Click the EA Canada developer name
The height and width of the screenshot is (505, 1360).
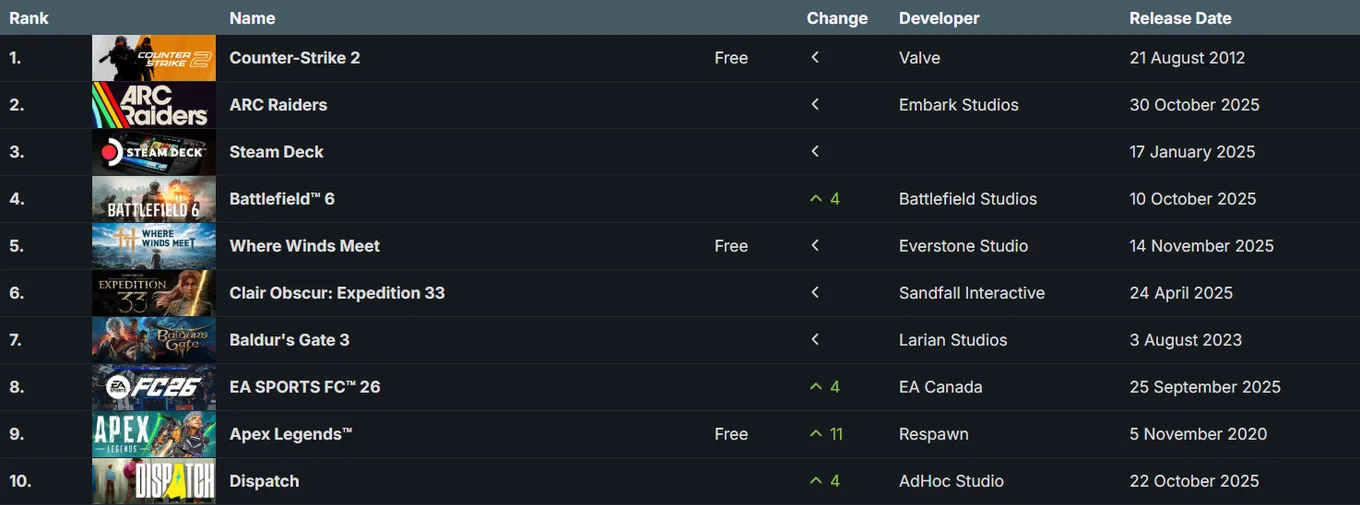941,387
